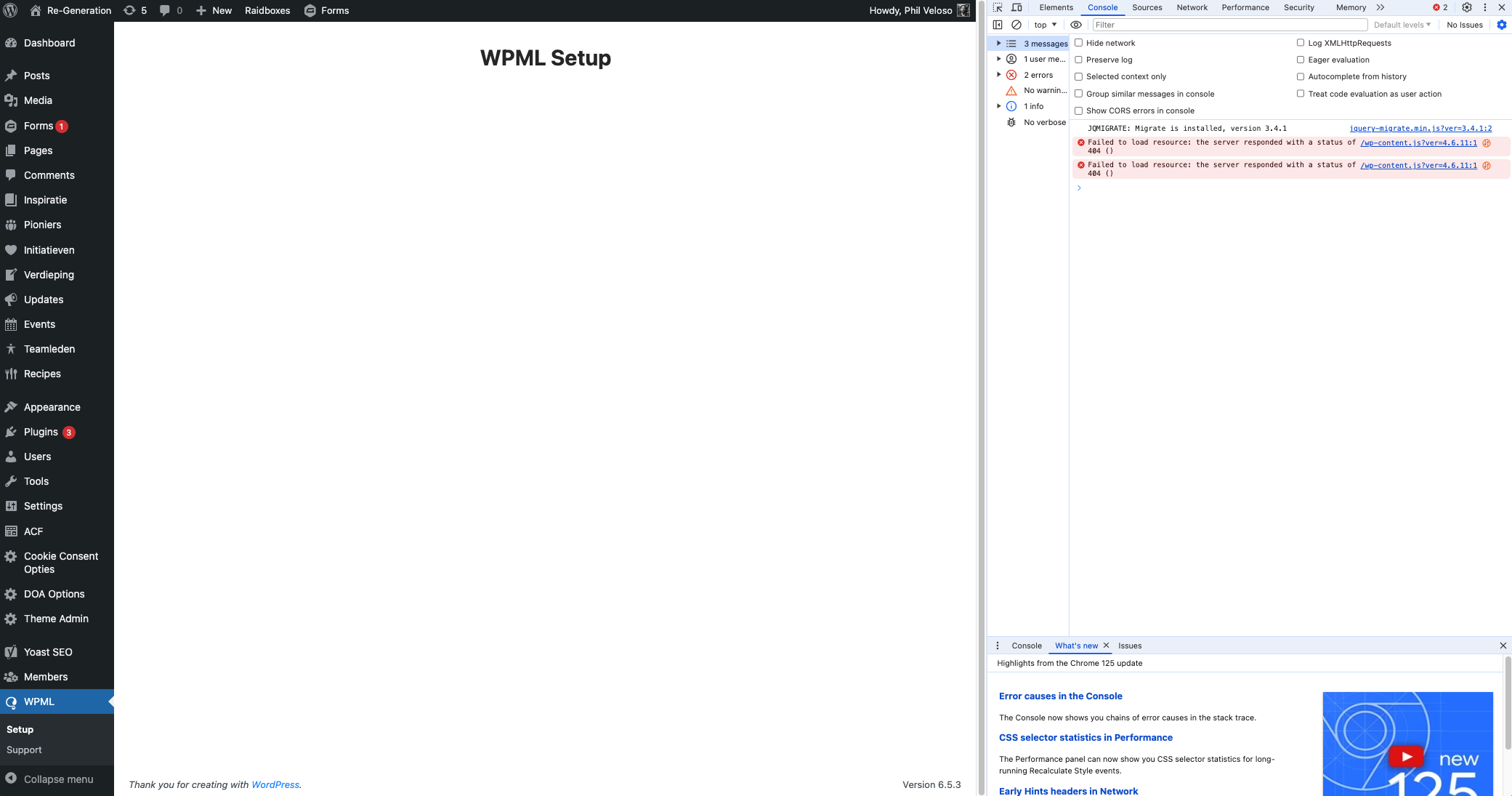Open the Default levels dropdown

pos(1402,25)
